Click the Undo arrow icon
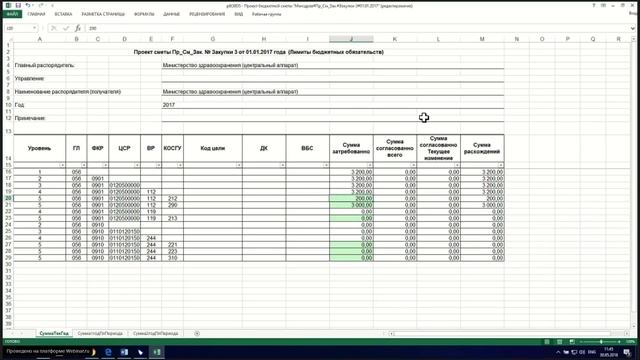Image resolution: width=640 pixels, height=360 pixels. [x=28, y=5]
